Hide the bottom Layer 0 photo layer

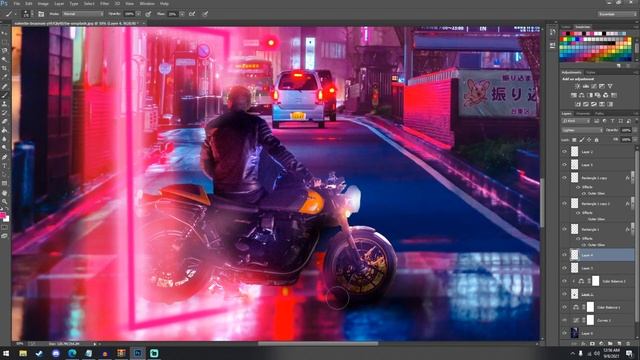564,333
